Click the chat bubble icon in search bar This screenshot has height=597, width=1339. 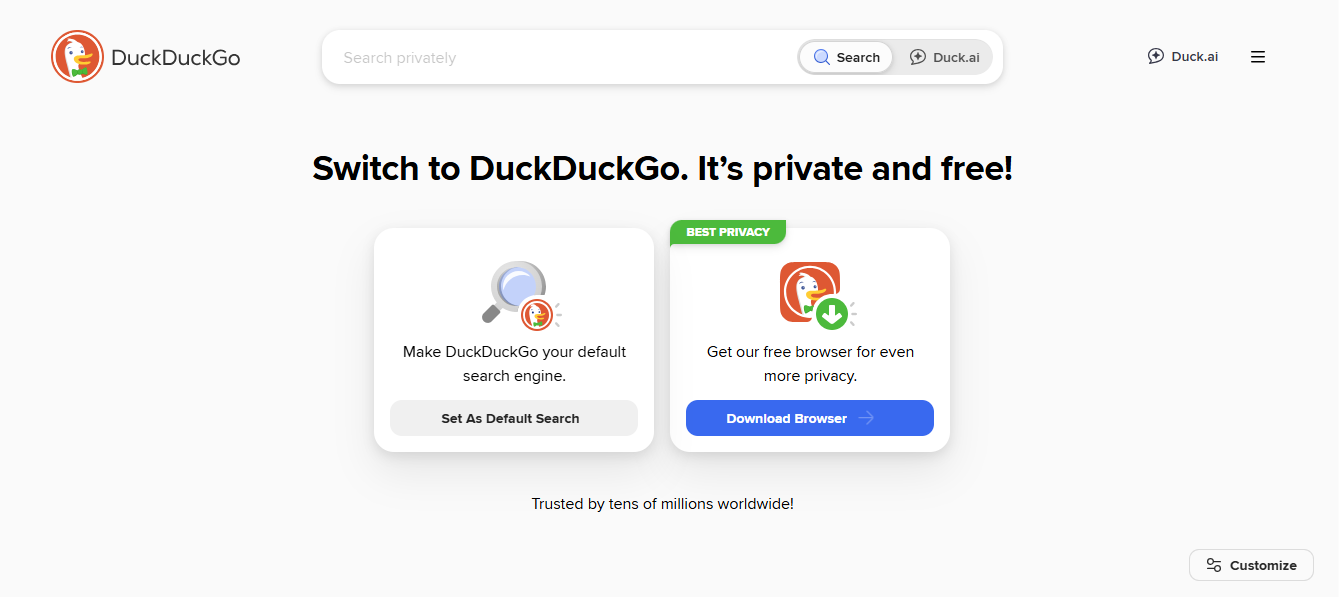[918, 58]
